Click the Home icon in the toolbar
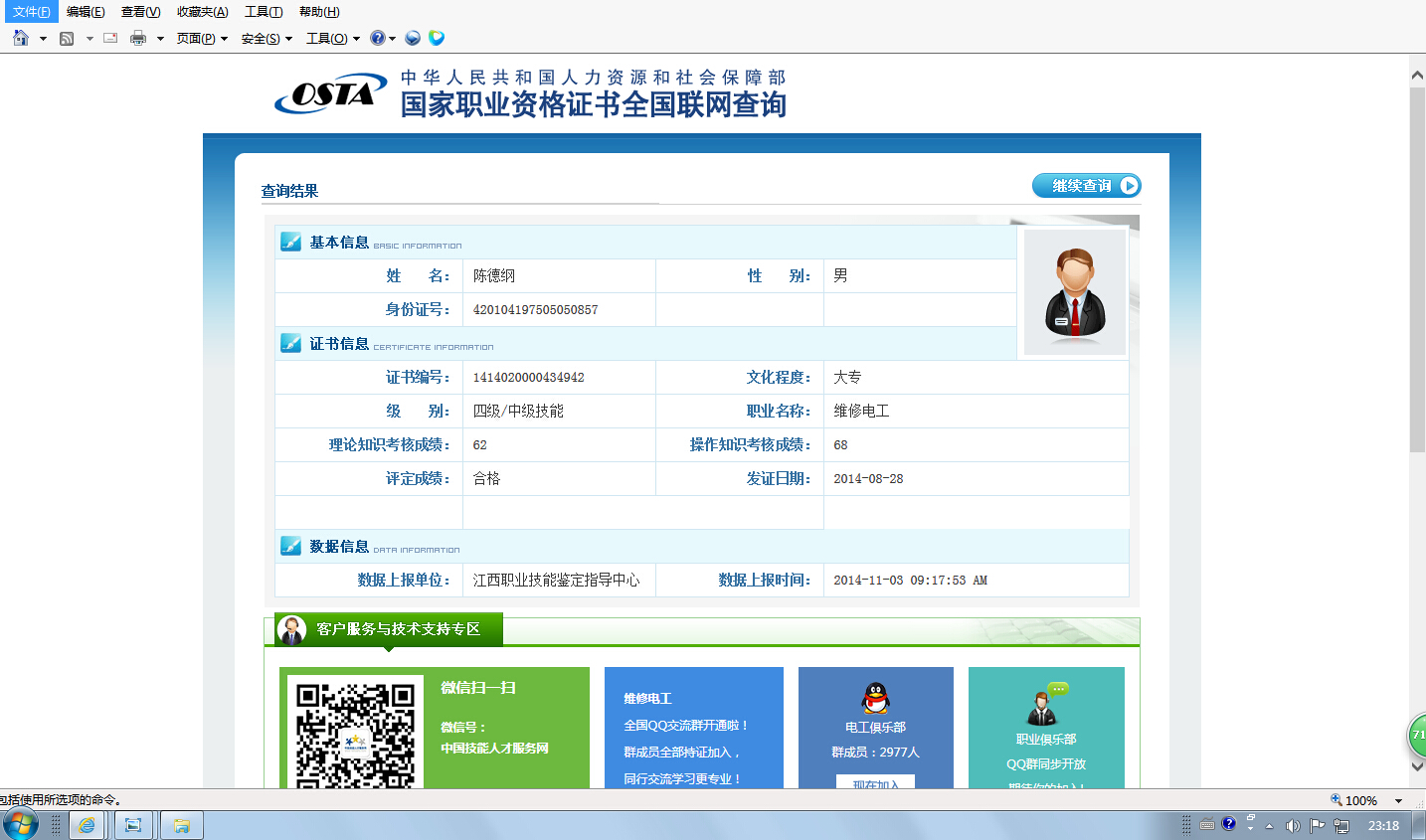The width and height of the screenshot is (1426, 840). pos(21,38)
